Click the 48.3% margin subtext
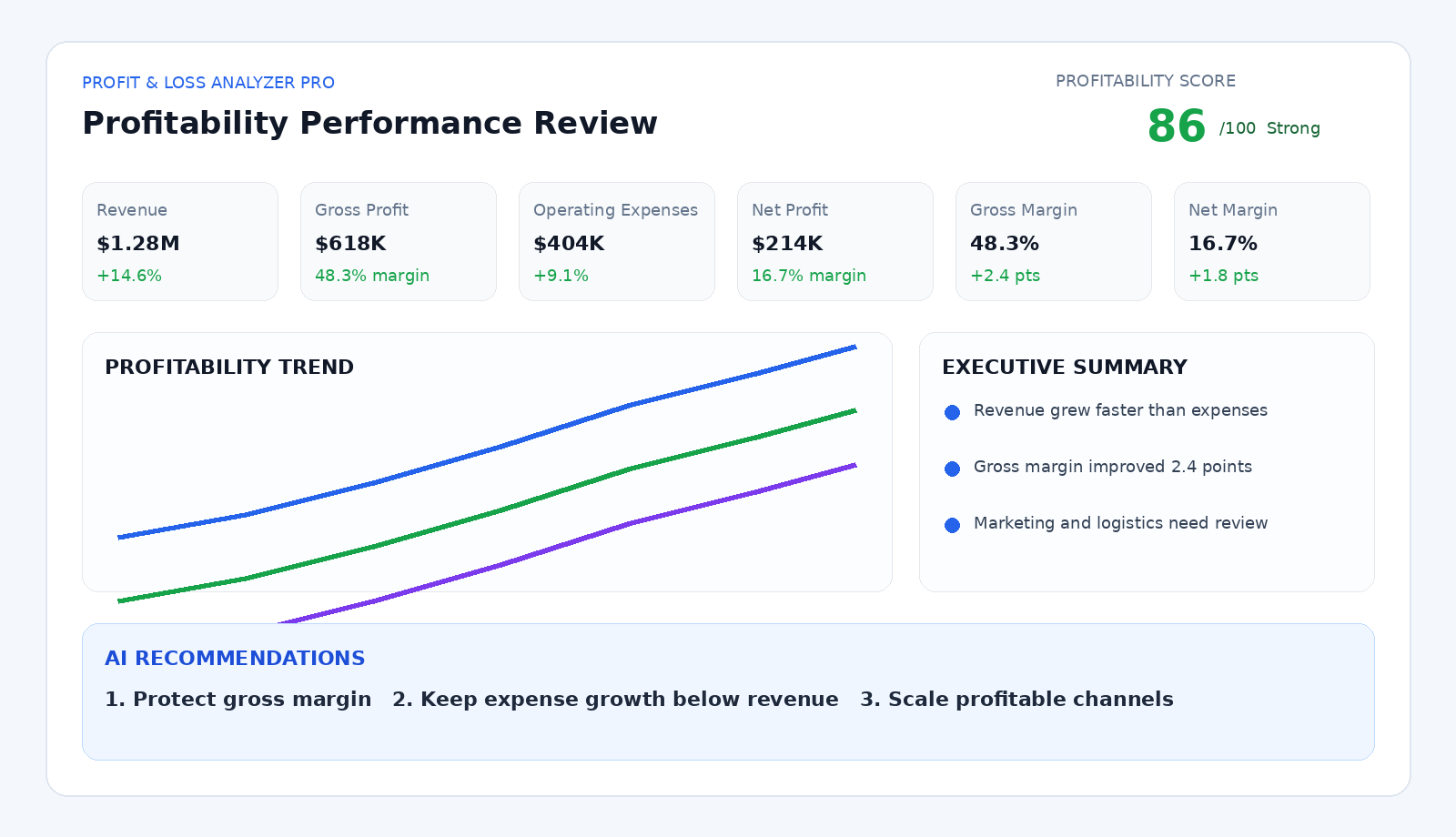The height and width of the screenshot is (837, 1456). (x=372, y=276)
